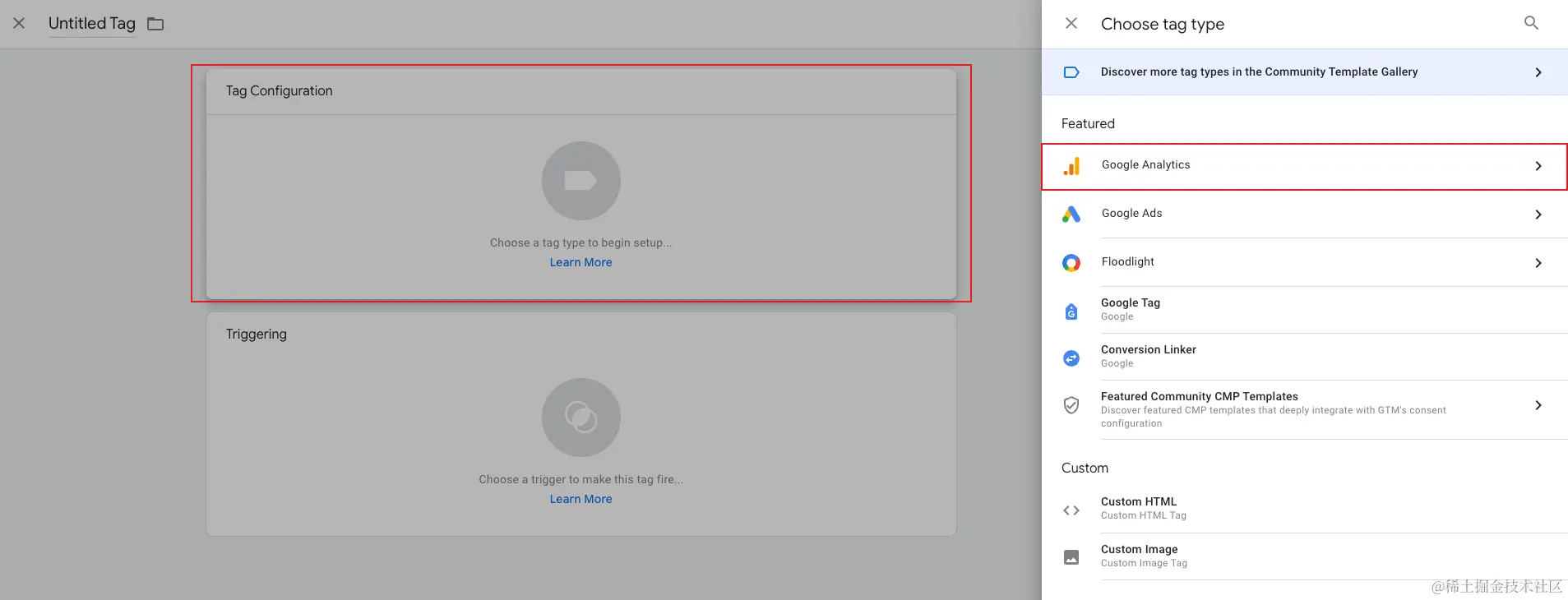Screen dimensions: 1568x600
Task: Open Learn More link under Tag Configuration
Action: 581,262
